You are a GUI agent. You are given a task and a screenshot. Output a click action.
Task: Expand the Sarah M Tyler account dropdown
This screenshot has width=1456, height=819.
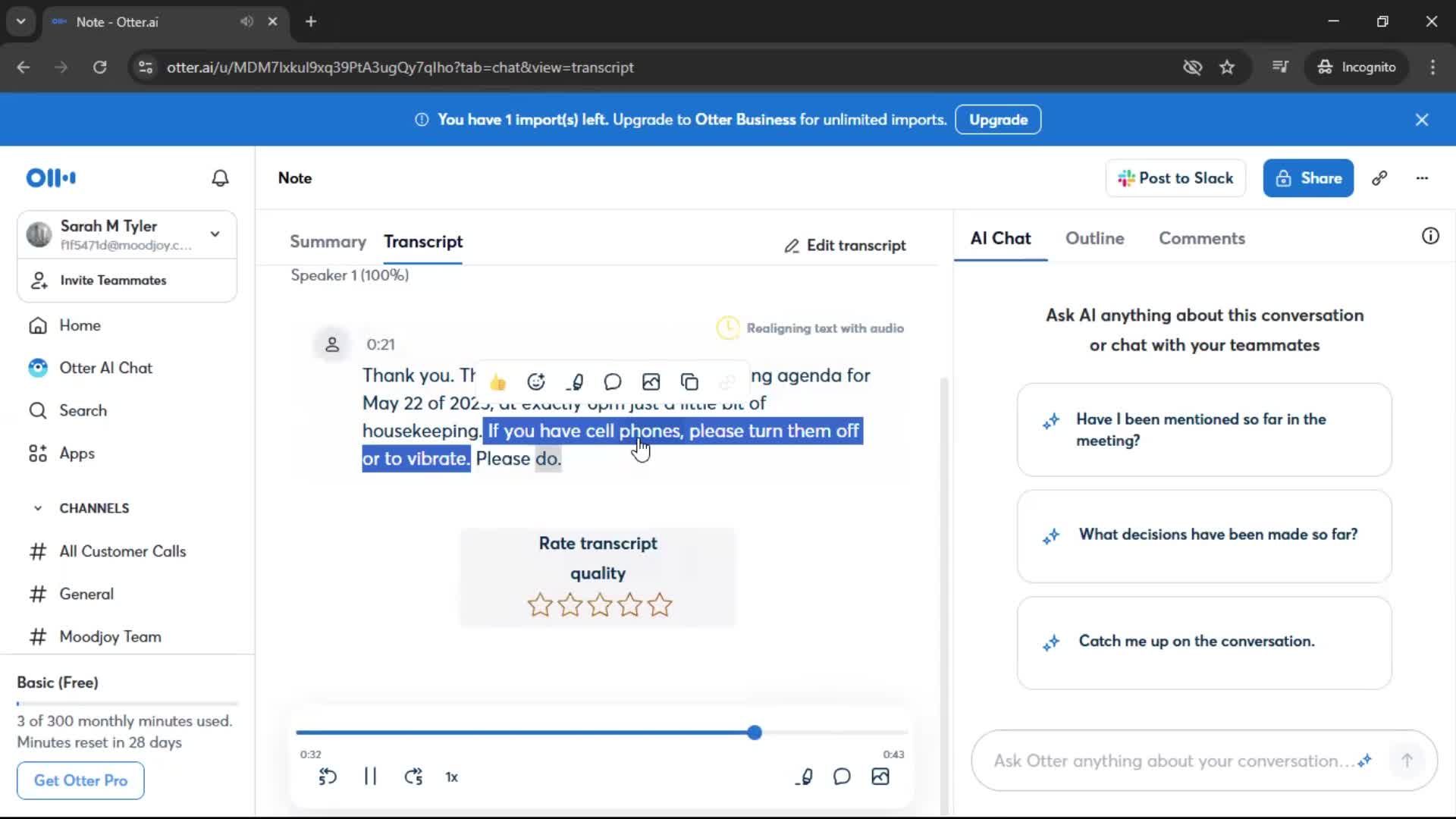point(215,234)
